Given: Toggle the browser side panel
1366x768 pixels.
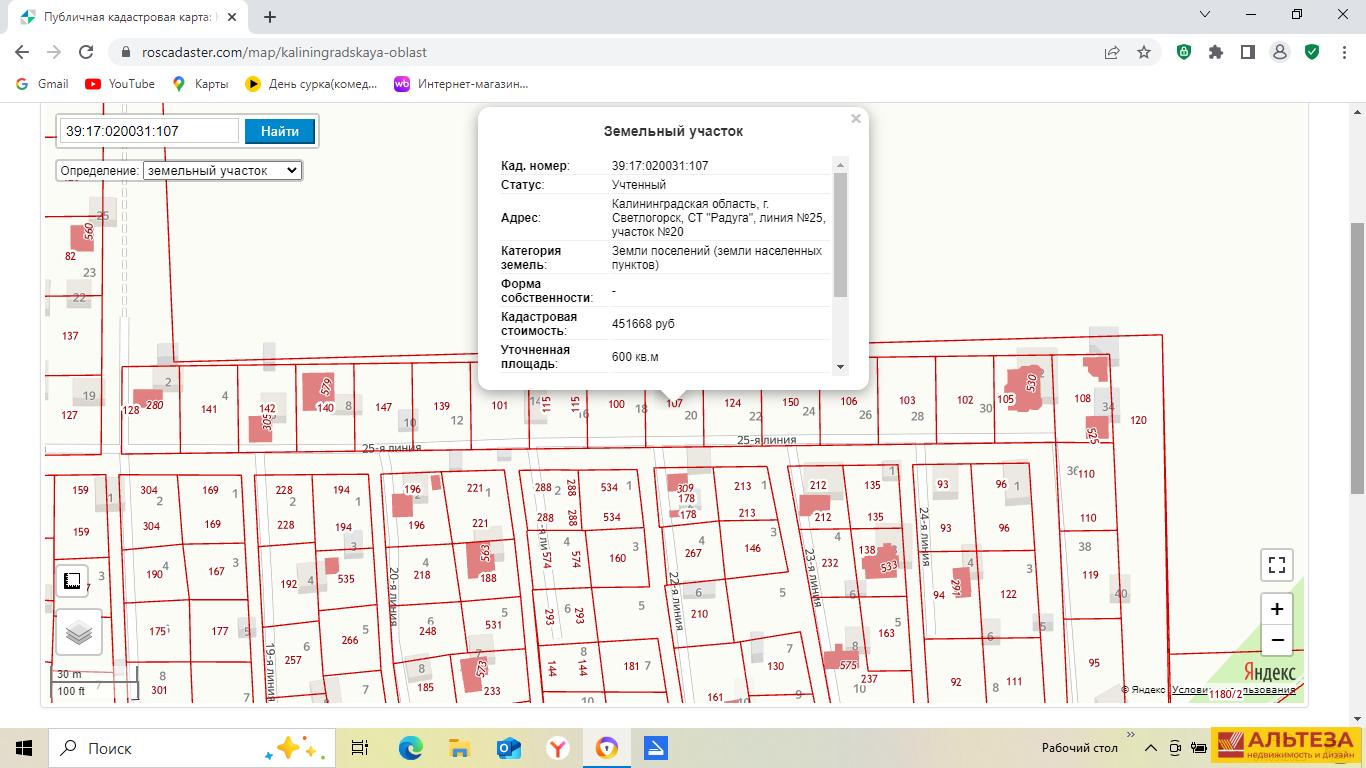Looking at the screenshot, I should pyautogui.click(x=1248, y=52).
